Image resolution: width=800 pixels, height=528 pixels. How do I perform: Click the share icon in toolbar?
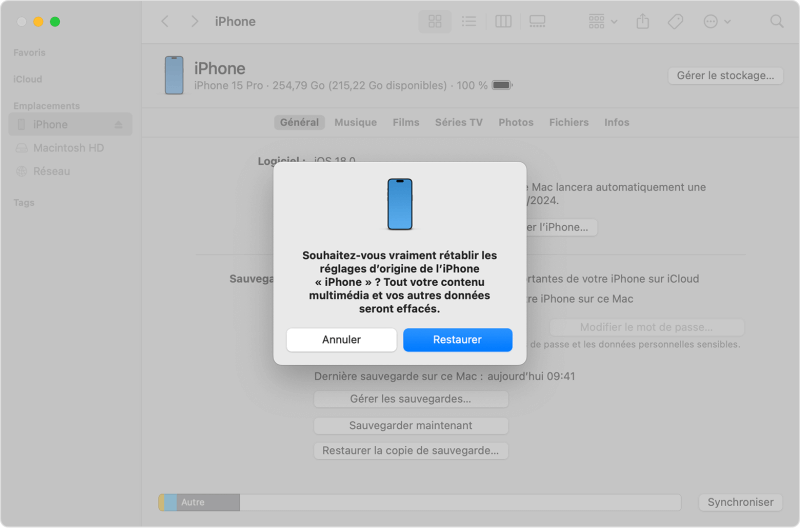coord(643,21)
